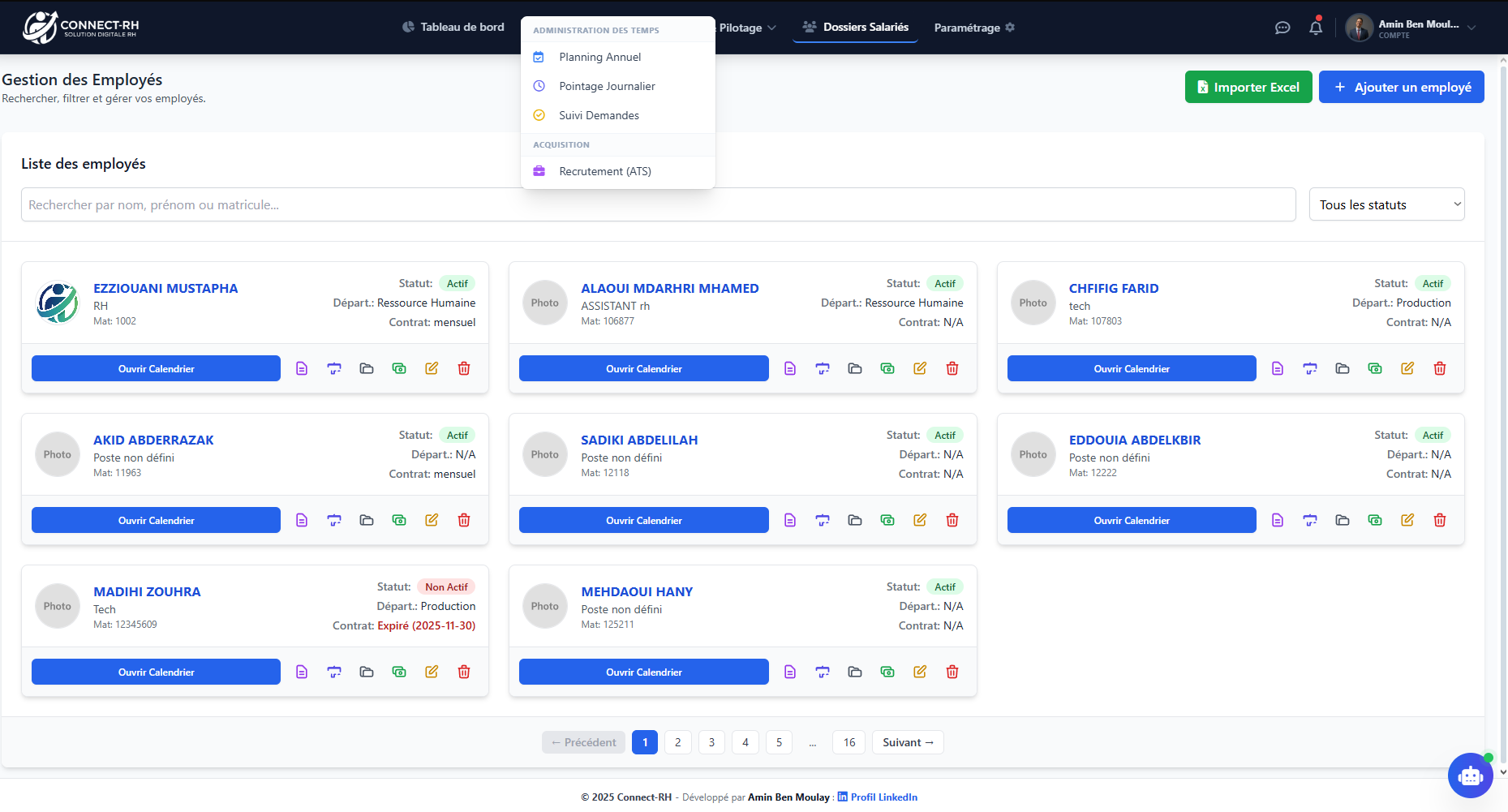This screenshot has height=812, width=1508.
Task: Delete employee EZZIOUANI MUSTAPHA with trash icon
Action: tap(464, 368)
